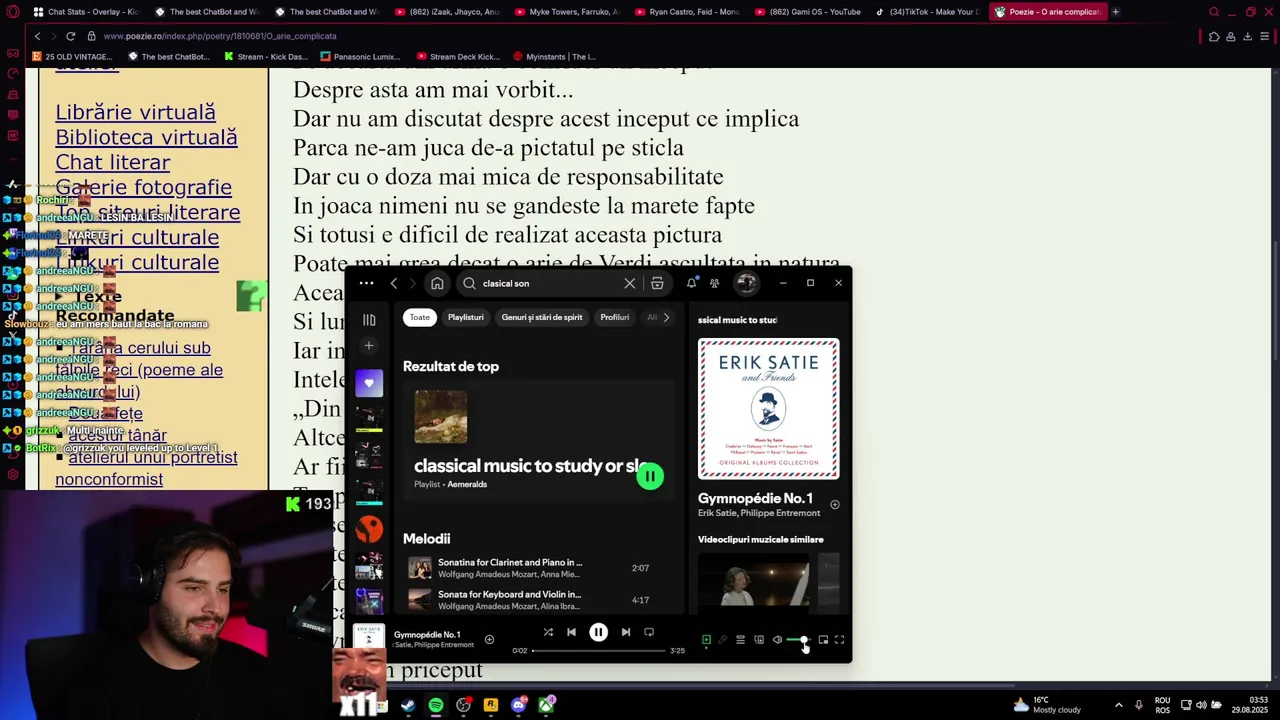This screenshot has height=720, width=1280.
Task: Open Spotify notifications bell
Action: click(691, 283)
